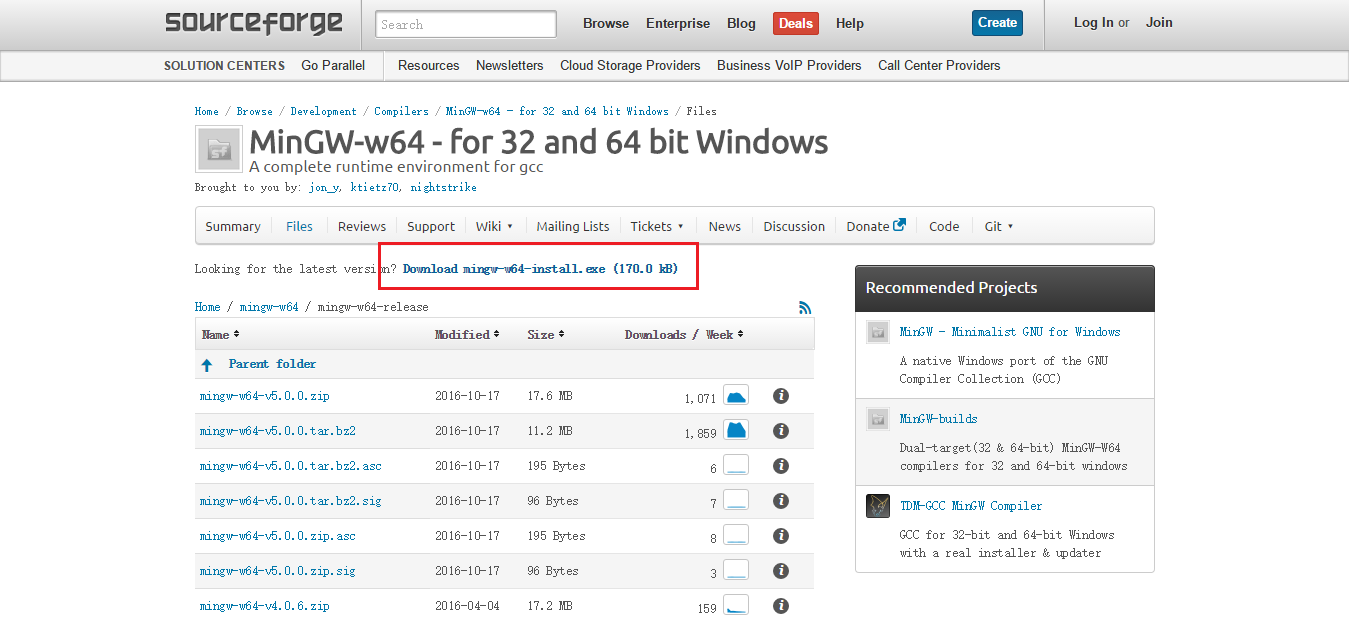Viewport: 1349px width, 621px height.
Task: Open download chart for mingw-w64-v5.0.0.tar.bz2.sig
Action: pos(736,501)
